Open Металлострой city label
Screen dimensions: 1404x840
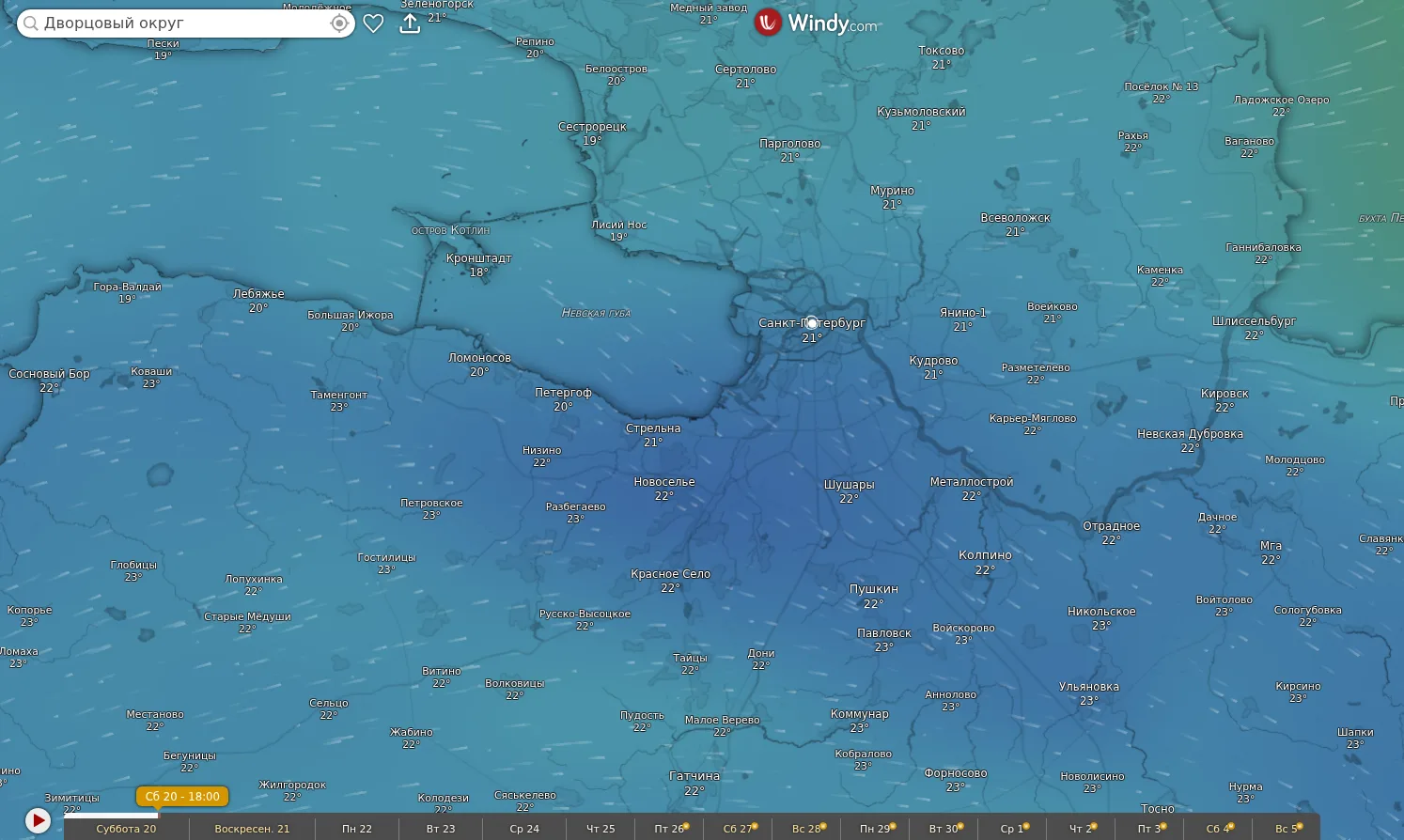[x=972, y=482]
